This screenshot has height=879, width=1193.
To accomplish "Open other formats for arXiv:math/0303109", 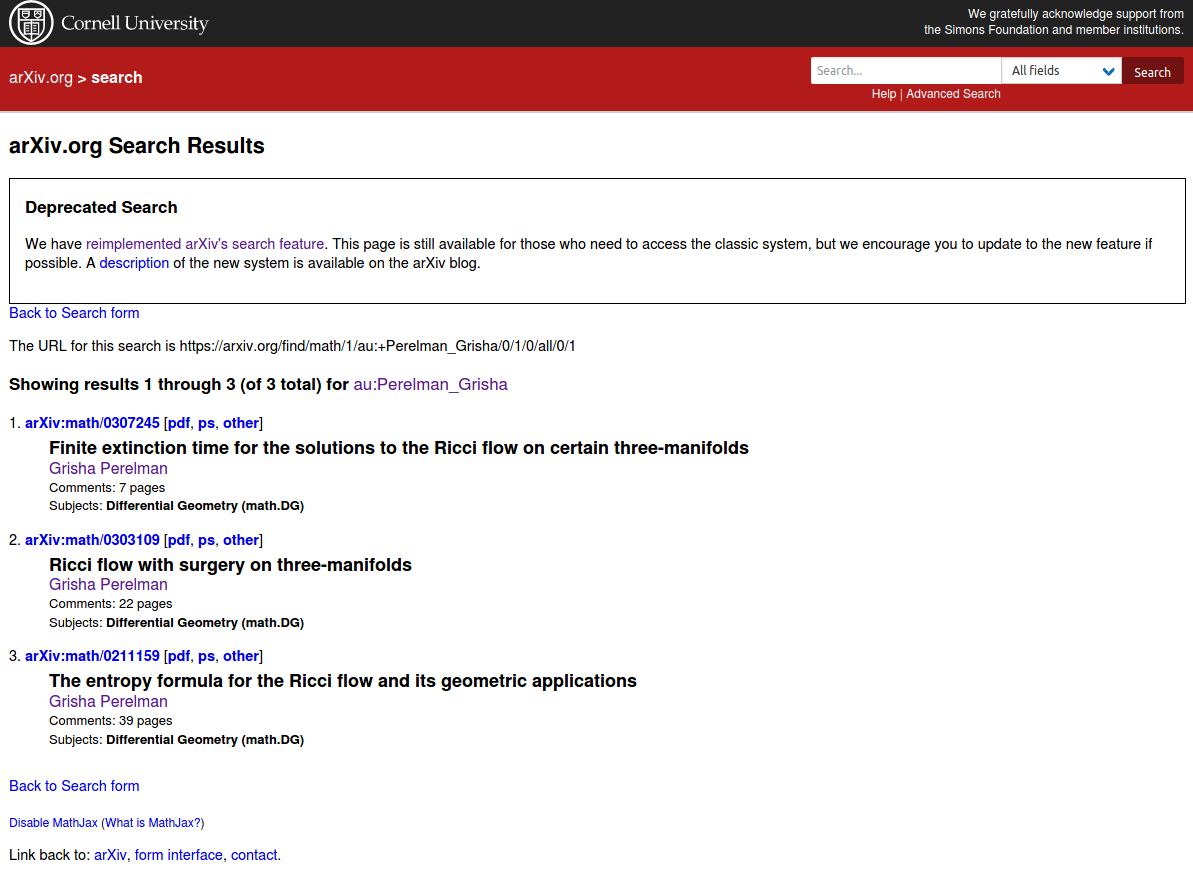I will click(x=240, y=540).
